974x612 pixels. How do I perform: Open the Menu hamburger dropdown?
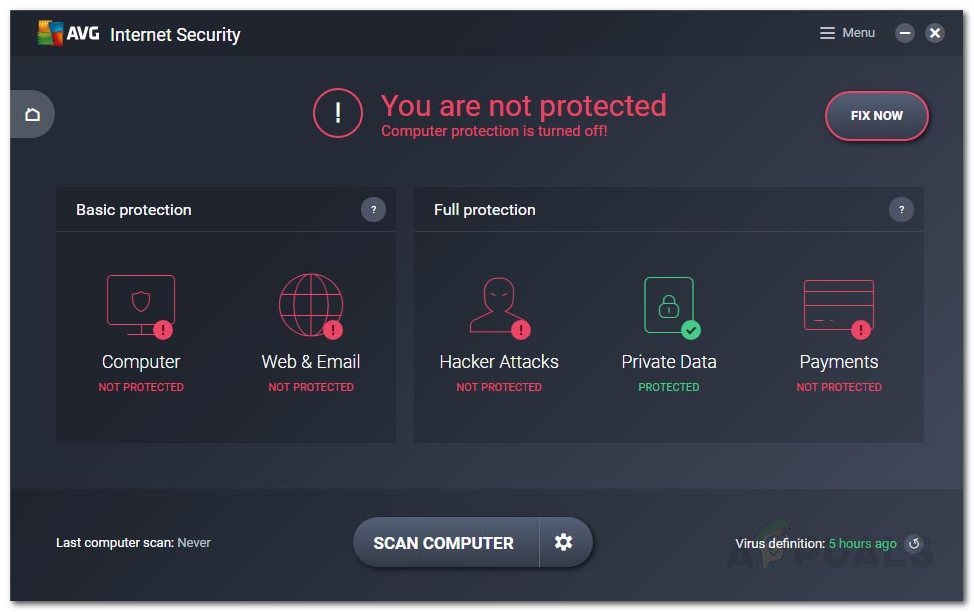(847, 33)
